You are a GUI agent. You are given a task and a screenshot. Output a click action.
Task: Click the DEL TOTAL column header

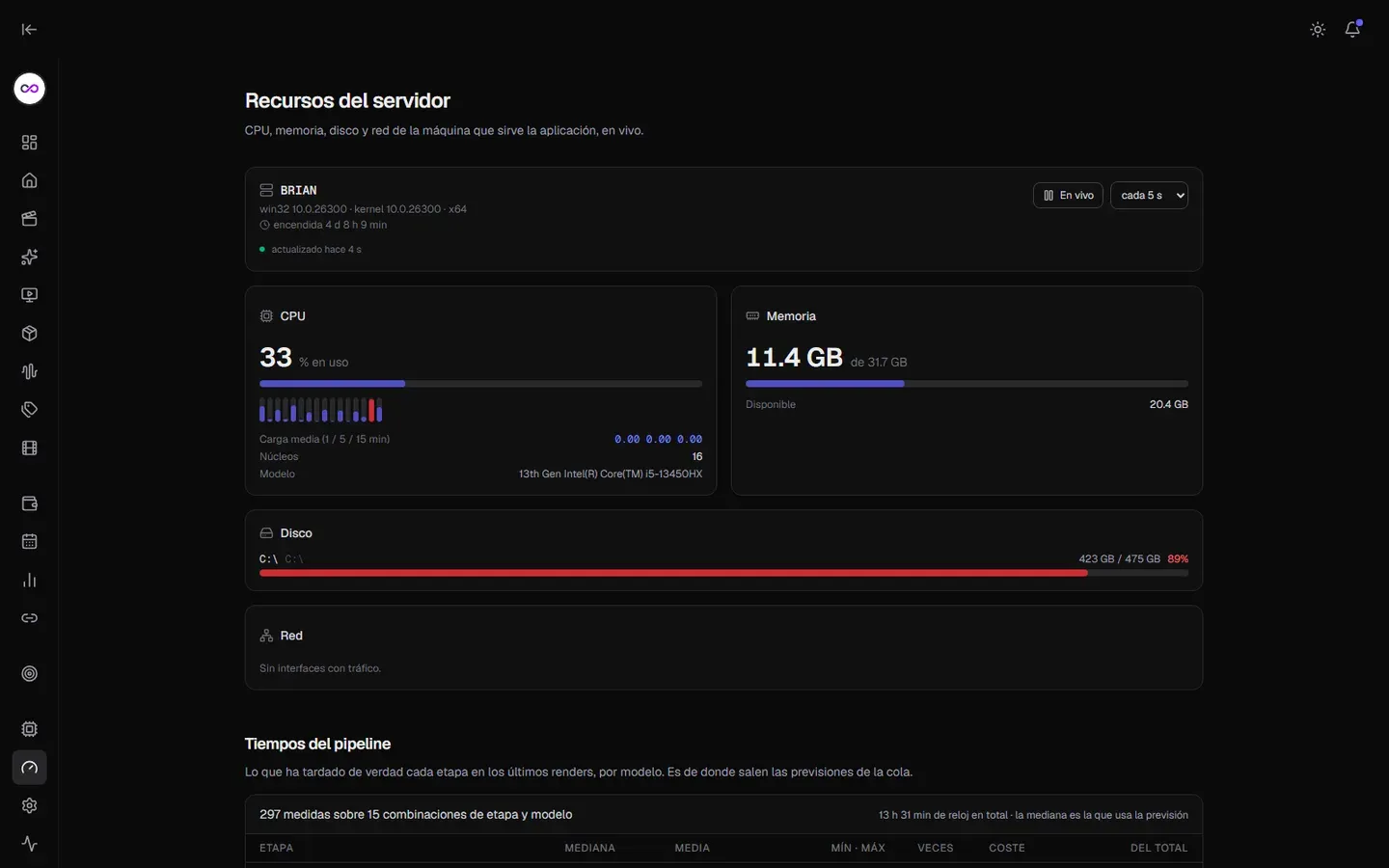coord(1159,849)
